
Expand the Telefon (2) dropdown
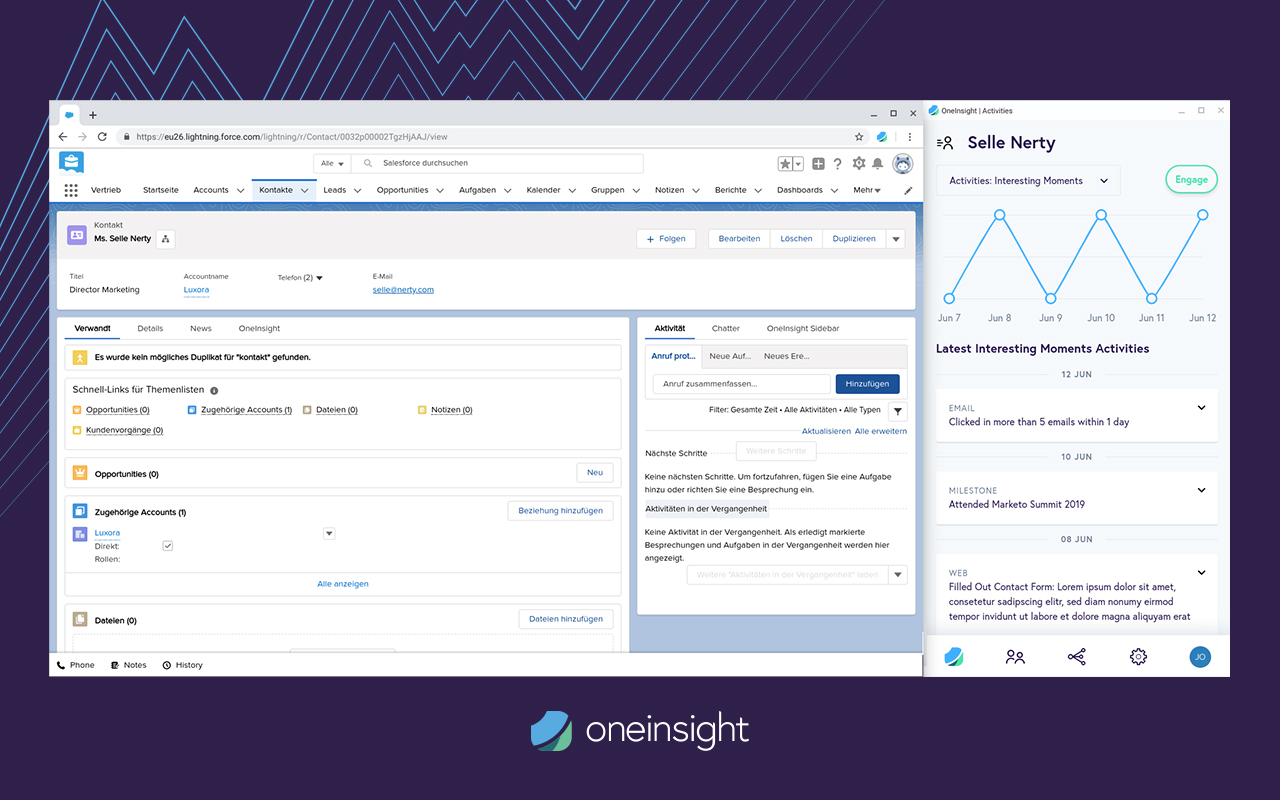click(x=318, y=277)
